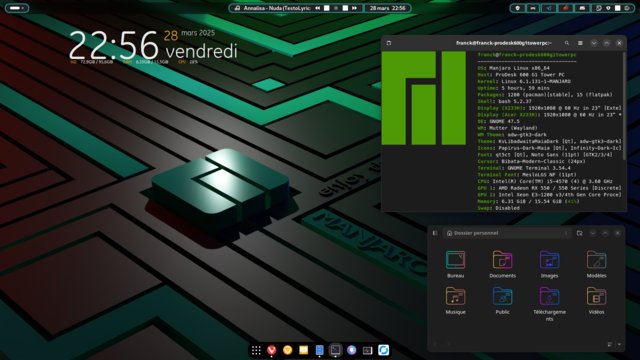Toggle the file manager sidebar
The width and height of the screenshot is (640, 360).
pos(435,233)
